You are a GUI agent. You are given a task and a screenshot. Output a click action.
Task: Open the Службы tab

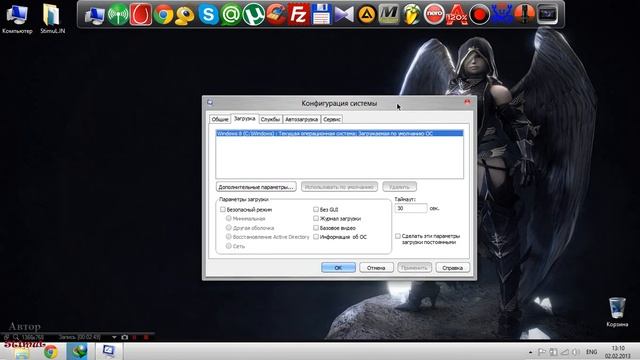pyautogui.click(x=270, y=119)
